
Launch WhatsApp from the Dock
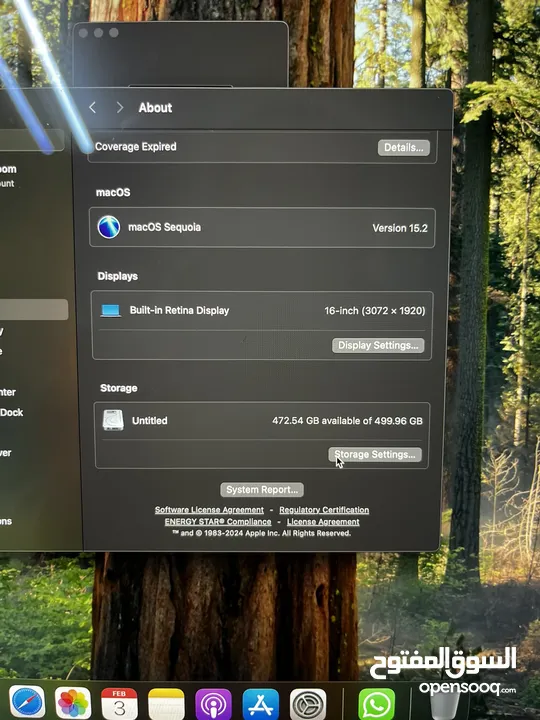(377, 704)
